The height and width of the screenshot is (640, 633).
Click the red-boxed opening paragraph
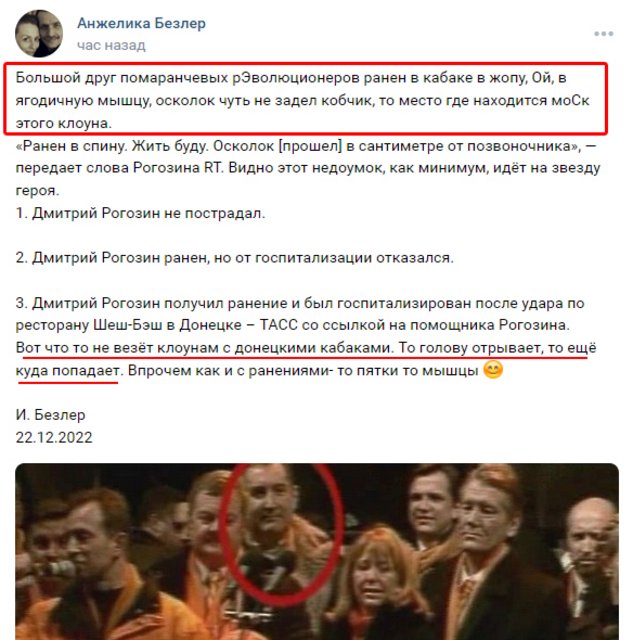point(306,100)
